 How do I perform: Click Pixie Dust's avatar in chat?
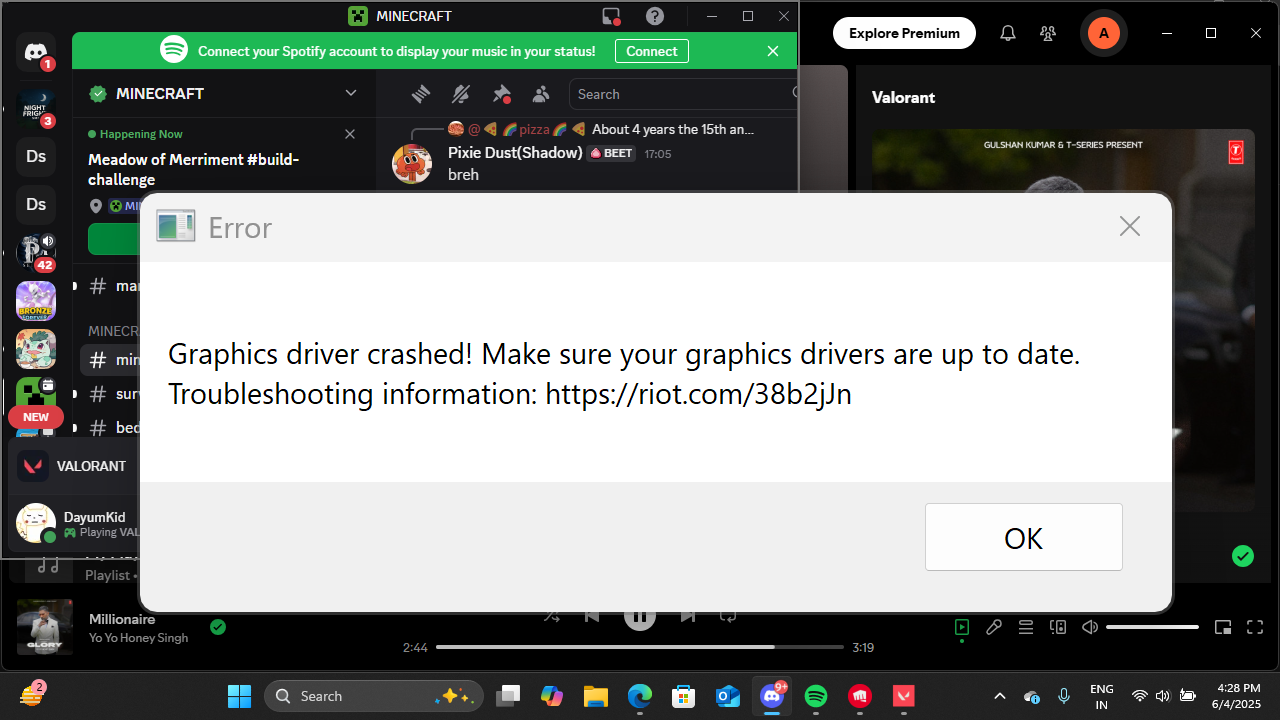[x=412, y=163]
